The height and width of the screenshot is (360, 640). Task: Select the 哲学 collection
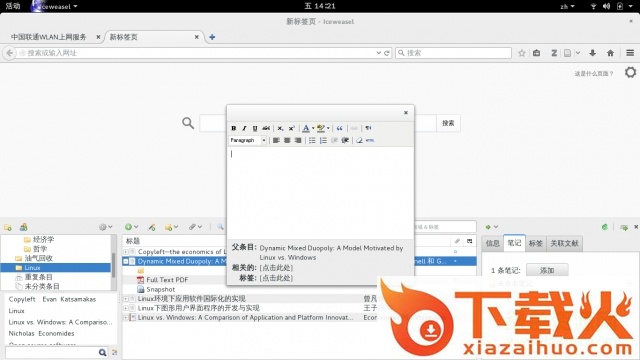[40, 249]
